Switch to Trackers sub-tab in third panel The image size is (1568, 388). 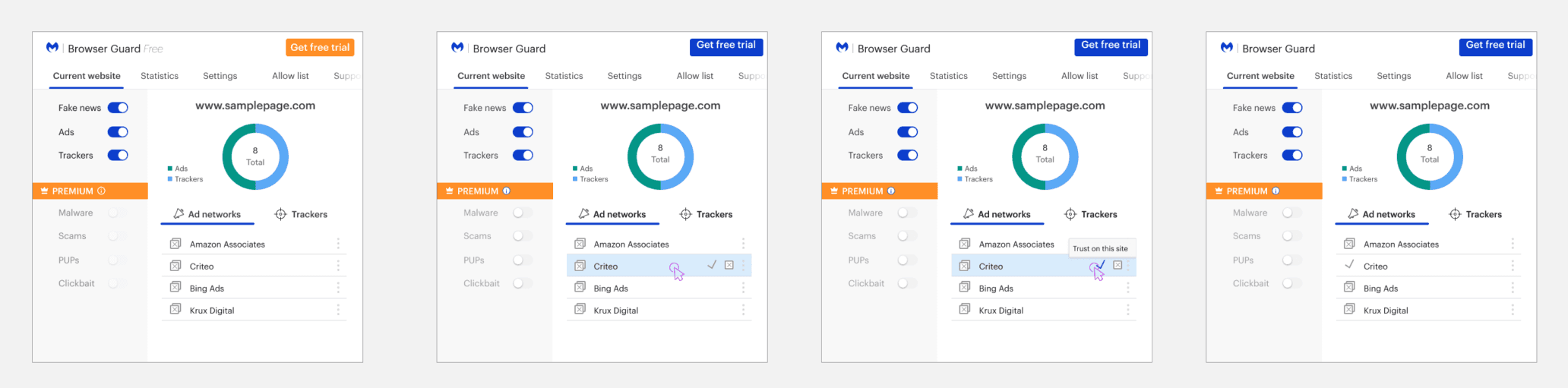1091,214
